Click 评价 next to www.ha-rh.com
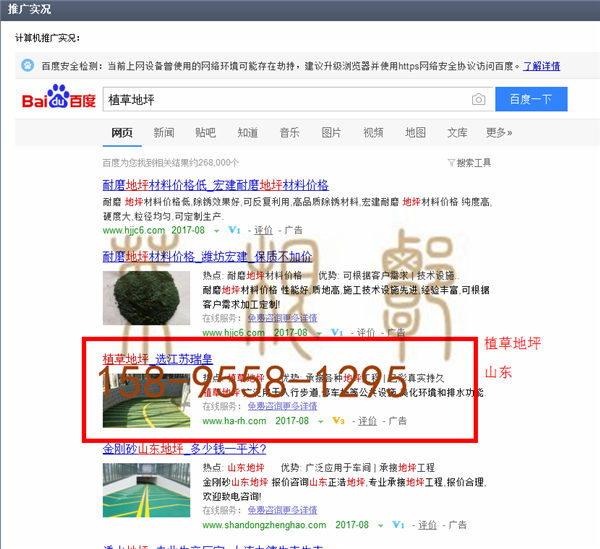Screen dimensions: 600x549 tap(367, 421)
